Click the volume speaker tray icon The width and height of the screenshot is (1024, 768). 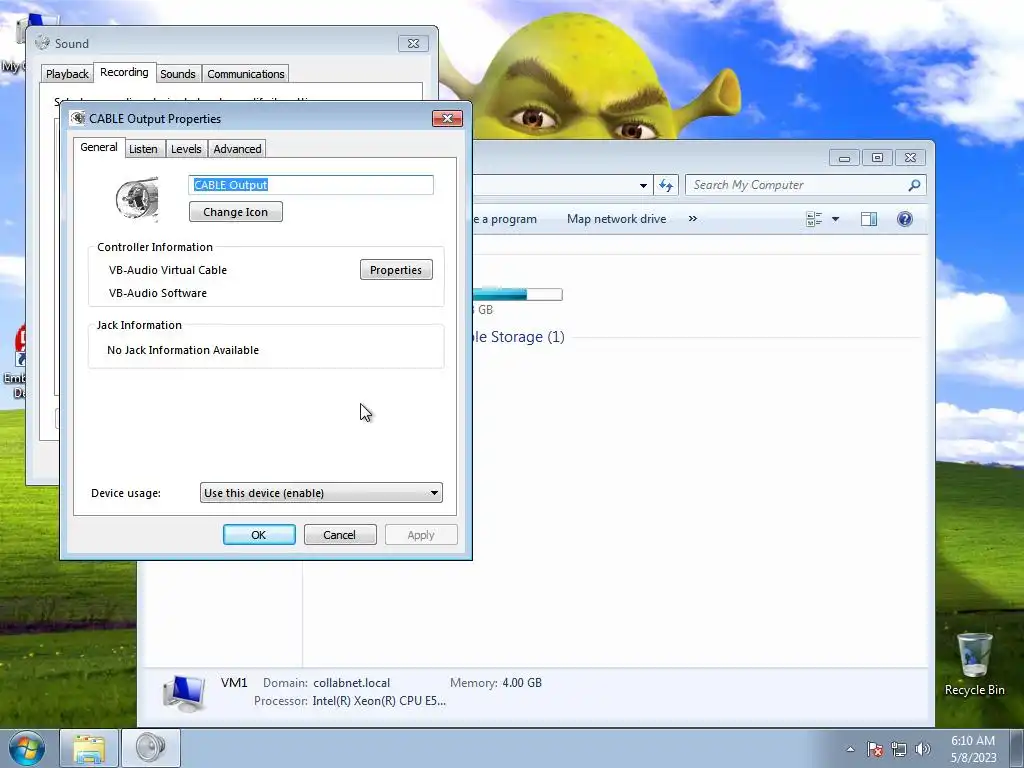pos(923,749)
